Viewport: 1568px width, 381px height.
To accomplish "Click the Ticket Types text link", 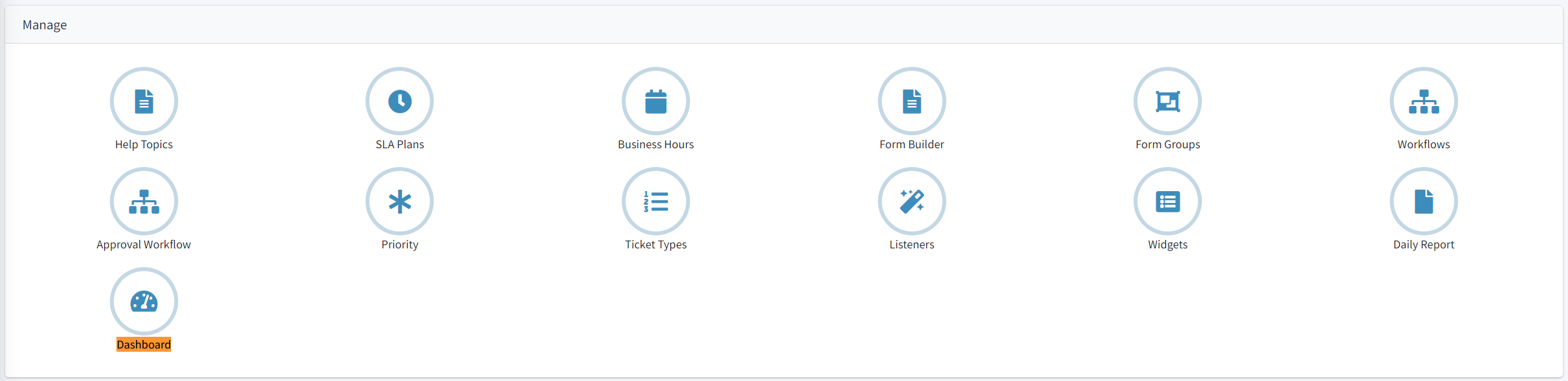I will click(656, 244).
